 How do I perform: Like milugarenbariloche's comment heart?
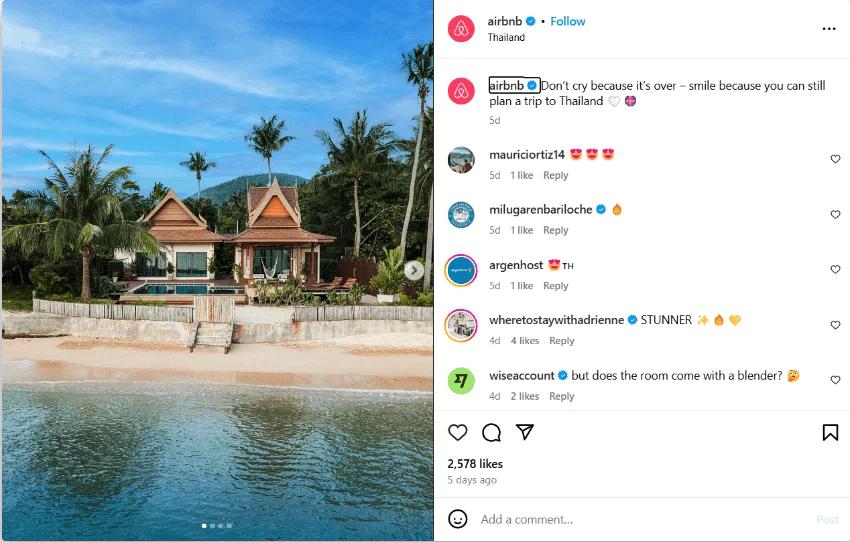835,215
